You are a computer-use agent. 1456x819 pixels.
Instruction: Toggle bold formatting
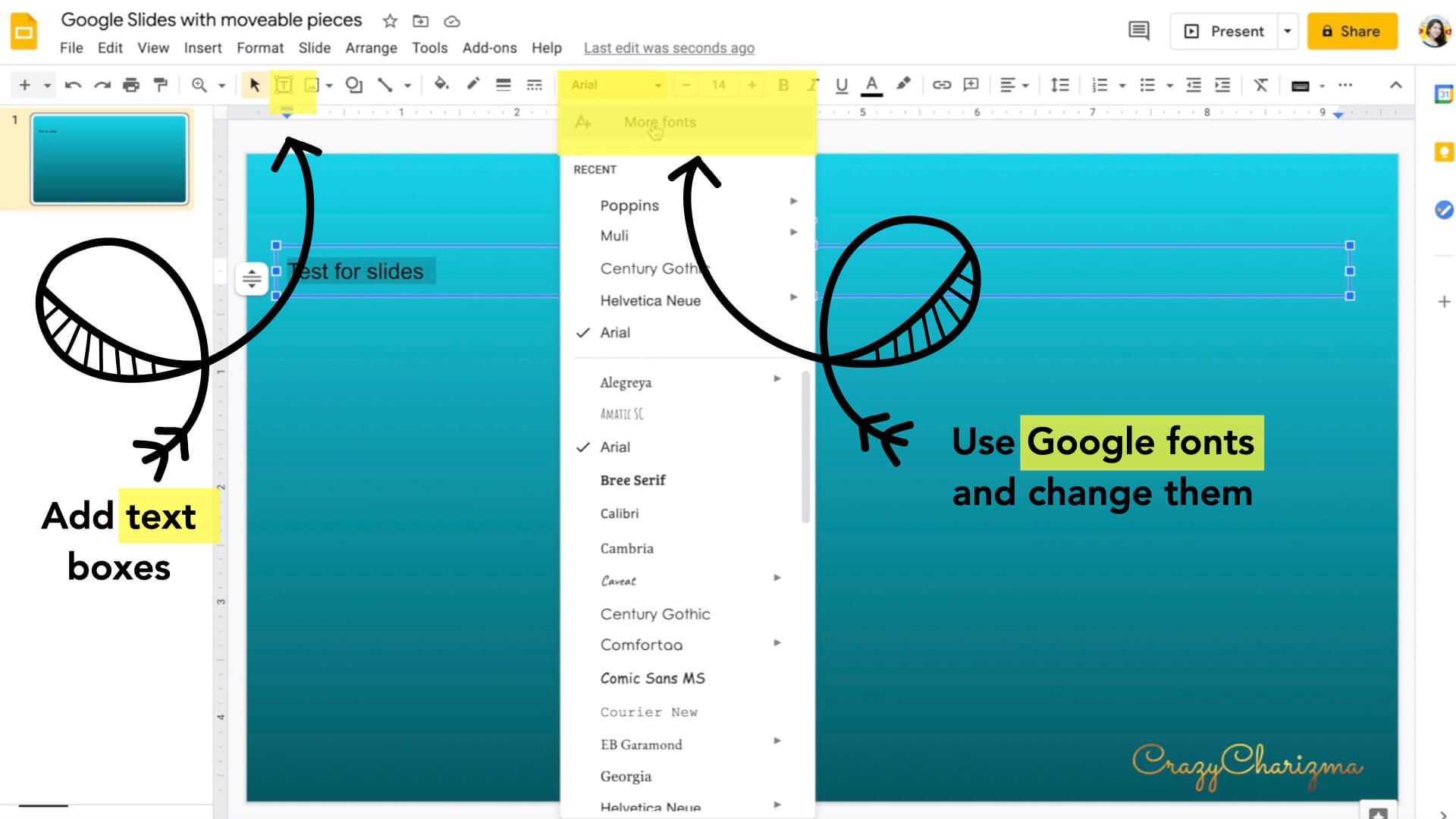tap(783, 85)
